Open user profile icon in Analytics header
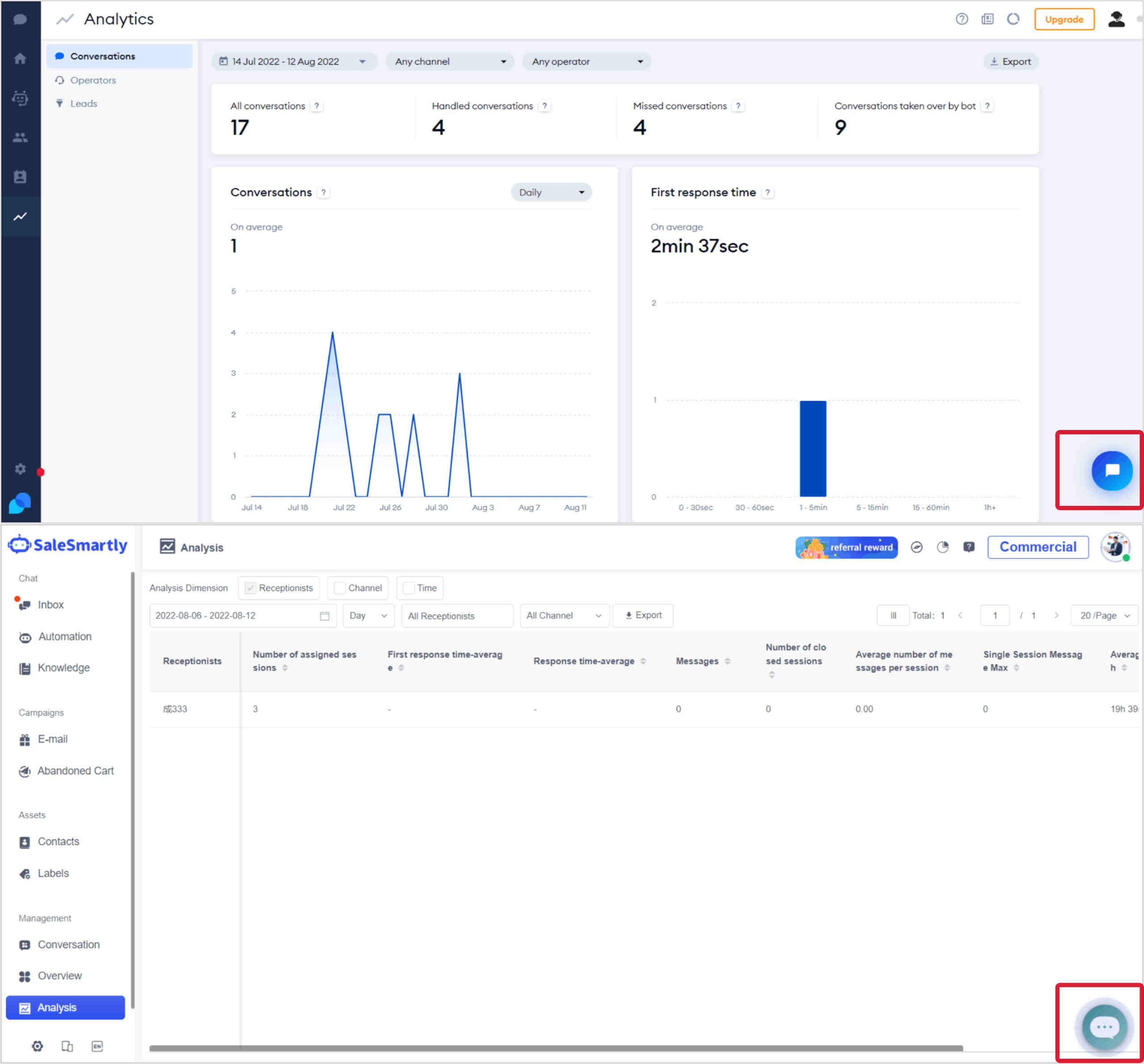The width and height of the screenshot is (1144, 1064). click(x=1116, y=19)
